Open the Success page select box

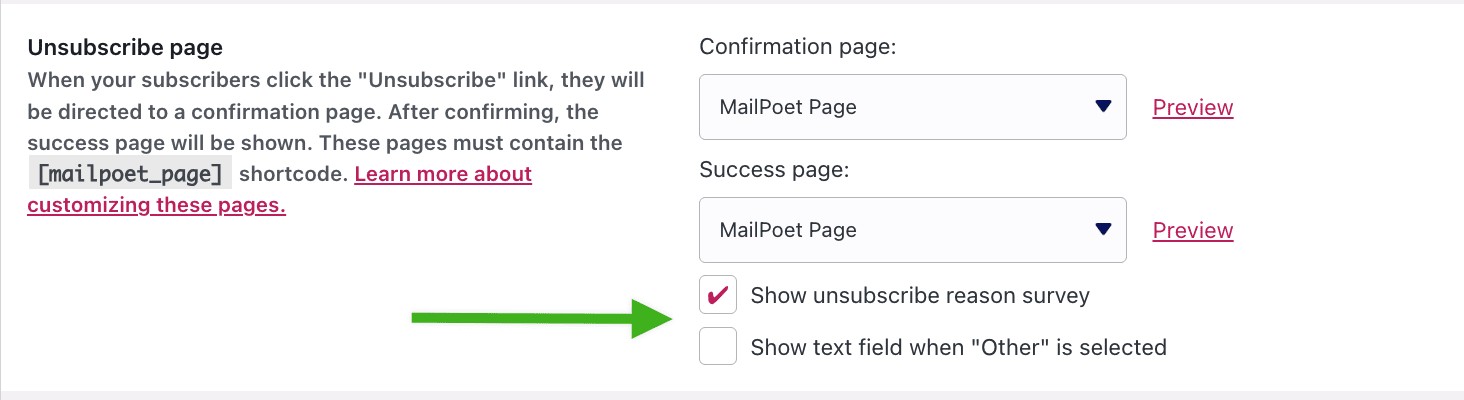tap(913, 230)
